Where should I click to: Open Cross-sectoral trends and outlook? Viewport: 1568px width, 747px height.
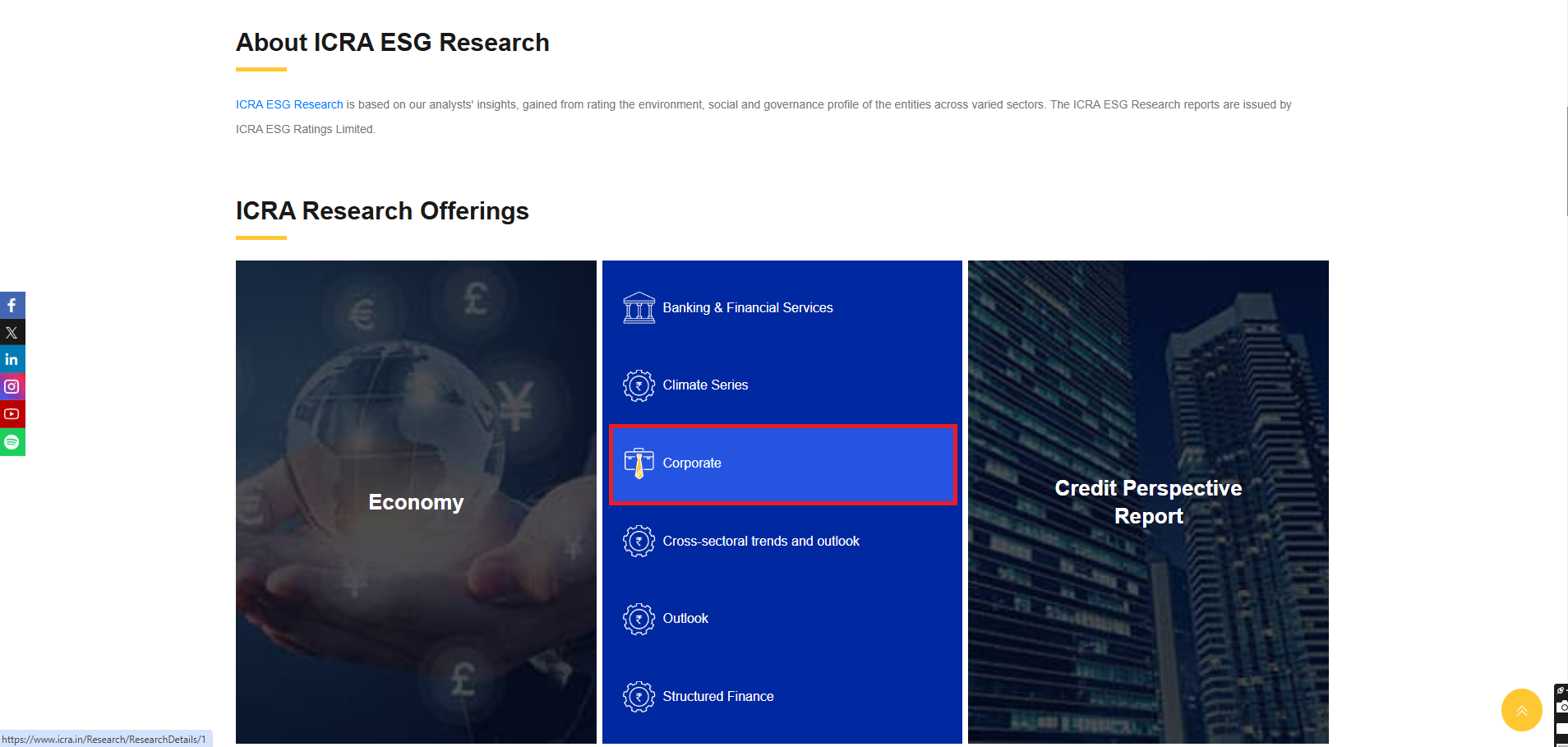(x=760, y=541)
